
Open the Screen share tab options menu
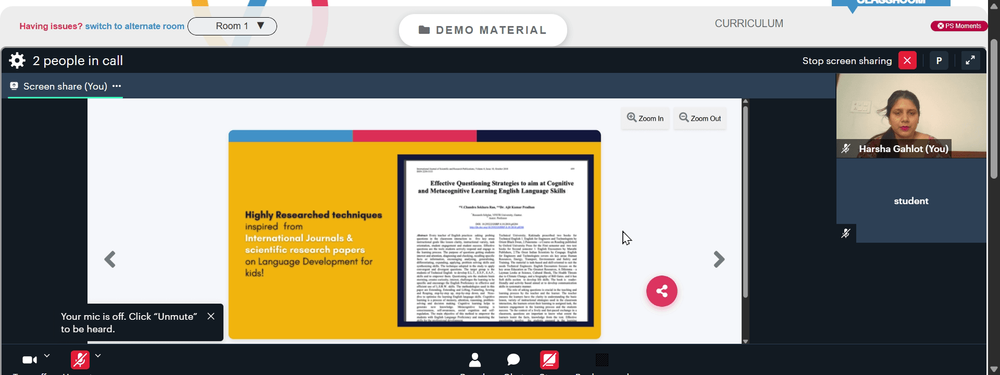pos(117,86)
